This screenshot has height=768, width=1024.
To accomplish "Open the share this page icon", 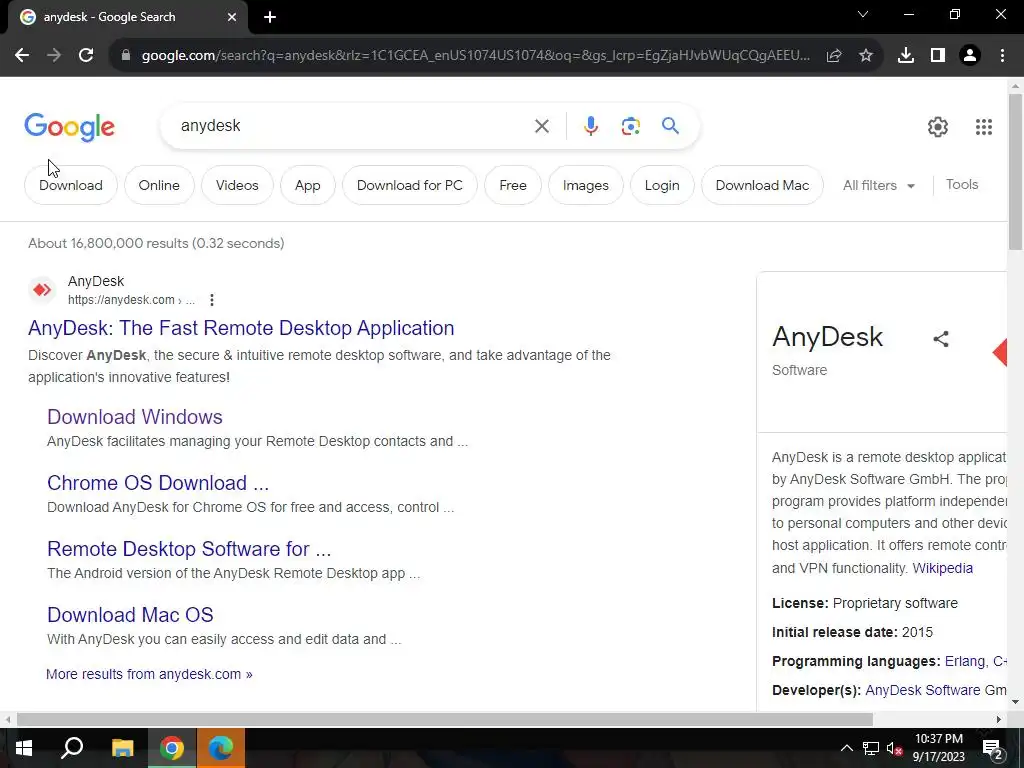I will pyautogui.click(x=834, y=56).
